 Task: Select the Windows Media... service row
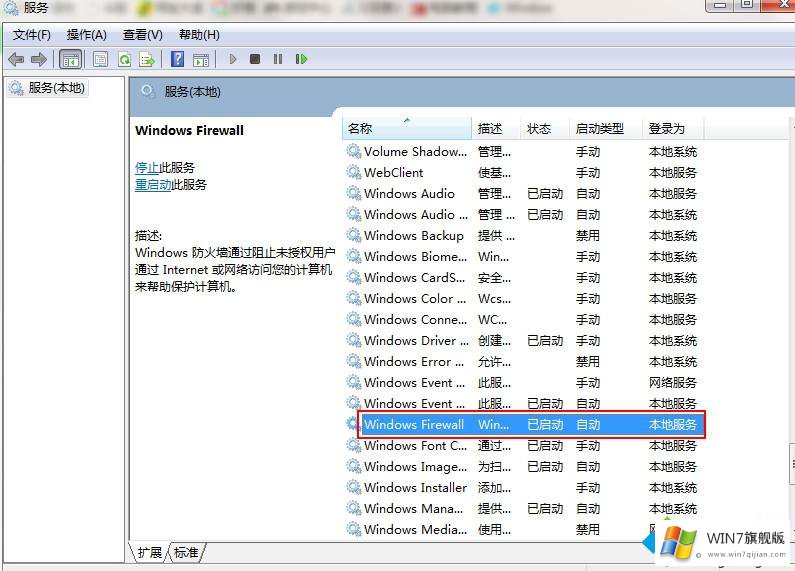523,529
